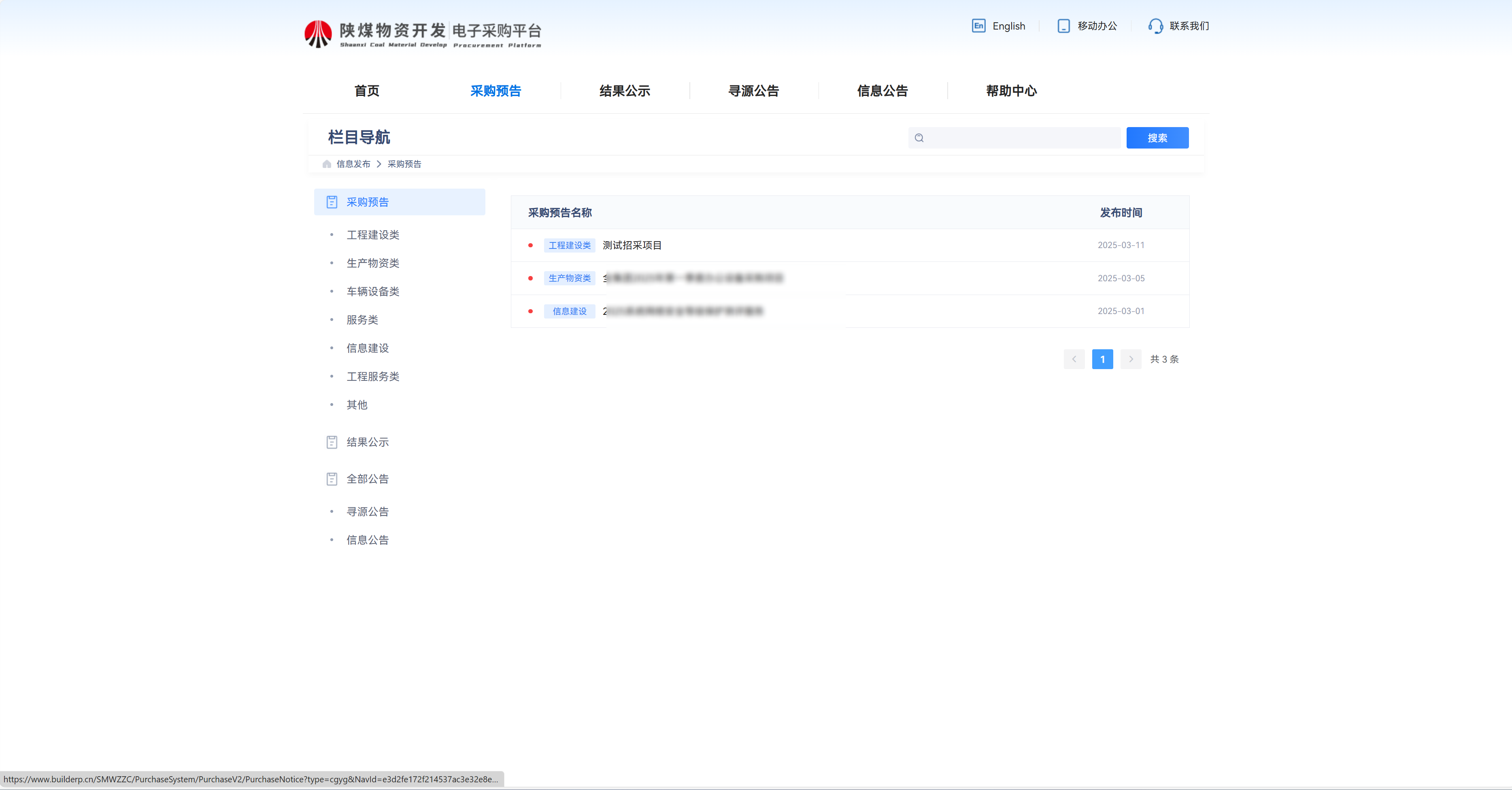
Task: Click date 2025-03-01
Action: 1121,311
